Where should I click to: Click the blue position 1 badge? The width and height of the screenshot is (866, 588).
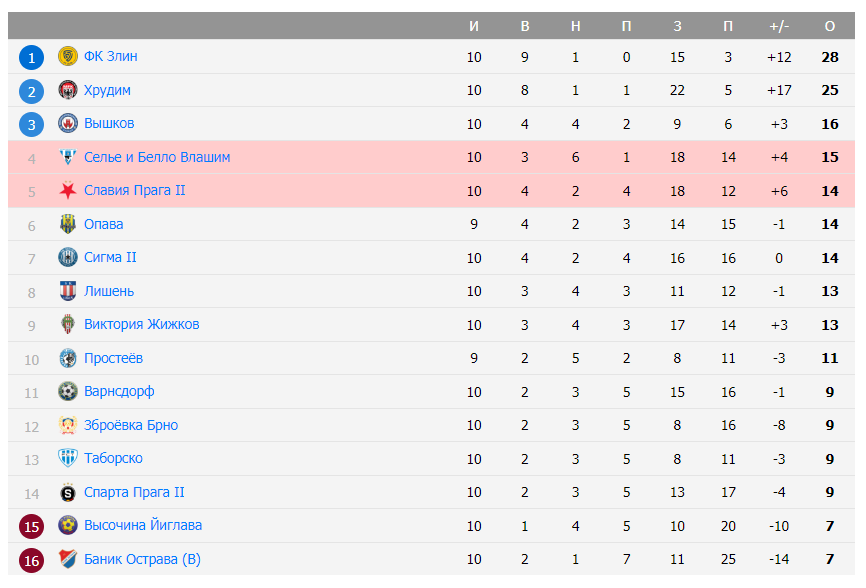pyautogui.click(x=31, y=58)
